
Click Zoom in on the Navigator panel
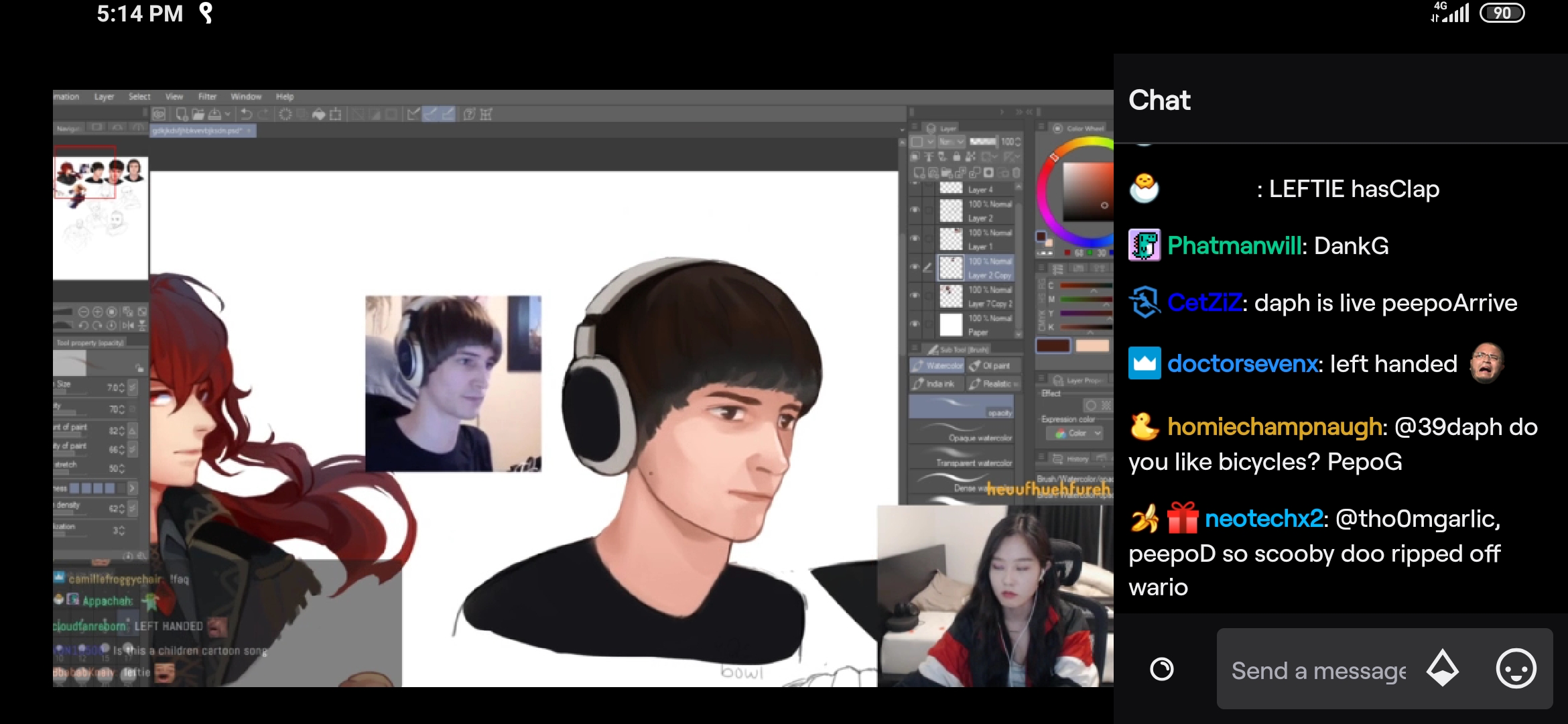tap(98, 312)
